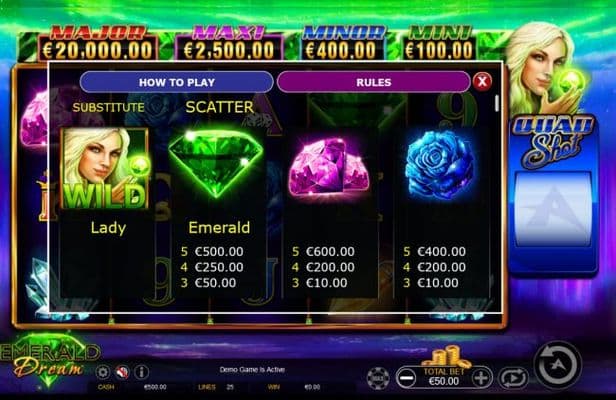Click the Major jackpot amount display

click(x=98, y=50)
